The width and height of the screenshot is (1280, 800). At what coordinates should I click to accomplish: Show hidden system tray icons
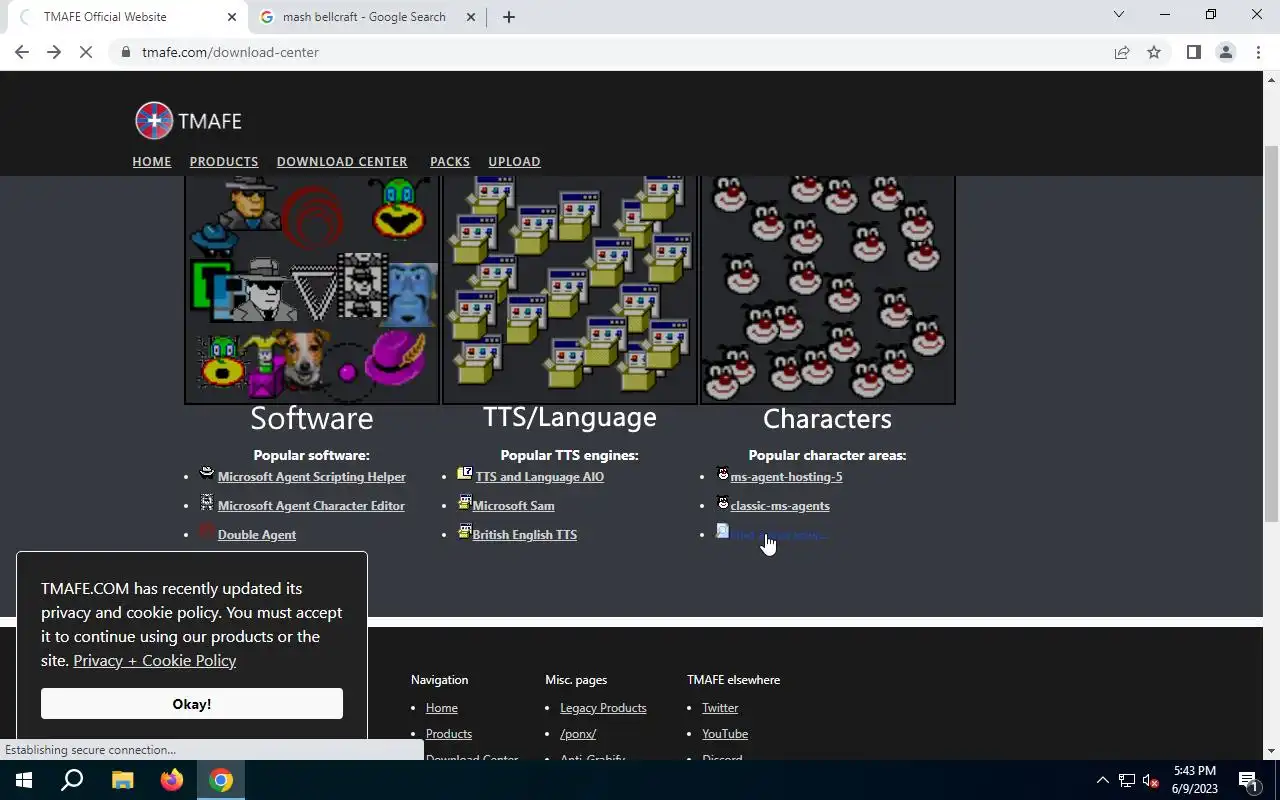(1102, 780)
